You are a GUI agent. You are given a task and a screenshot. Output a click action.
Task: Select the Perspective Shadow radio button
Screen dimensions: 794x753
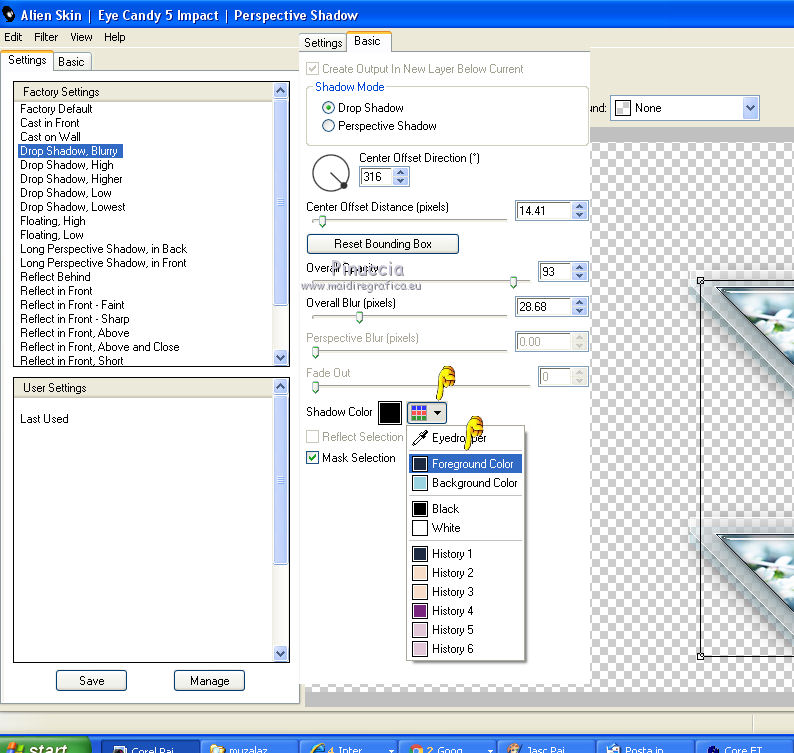328,126
